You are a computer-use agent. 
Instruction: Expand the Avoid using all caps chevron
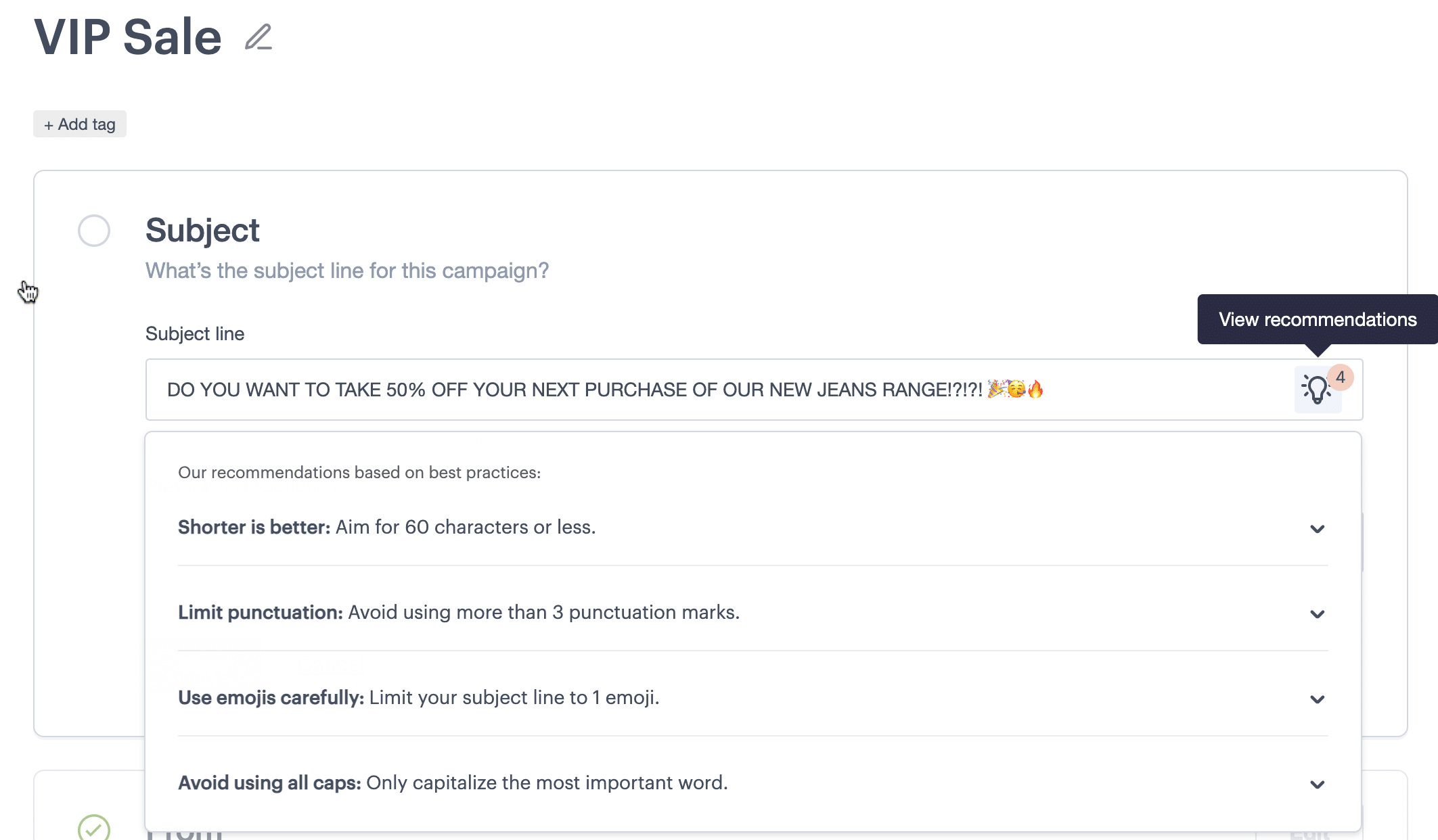1317,785
